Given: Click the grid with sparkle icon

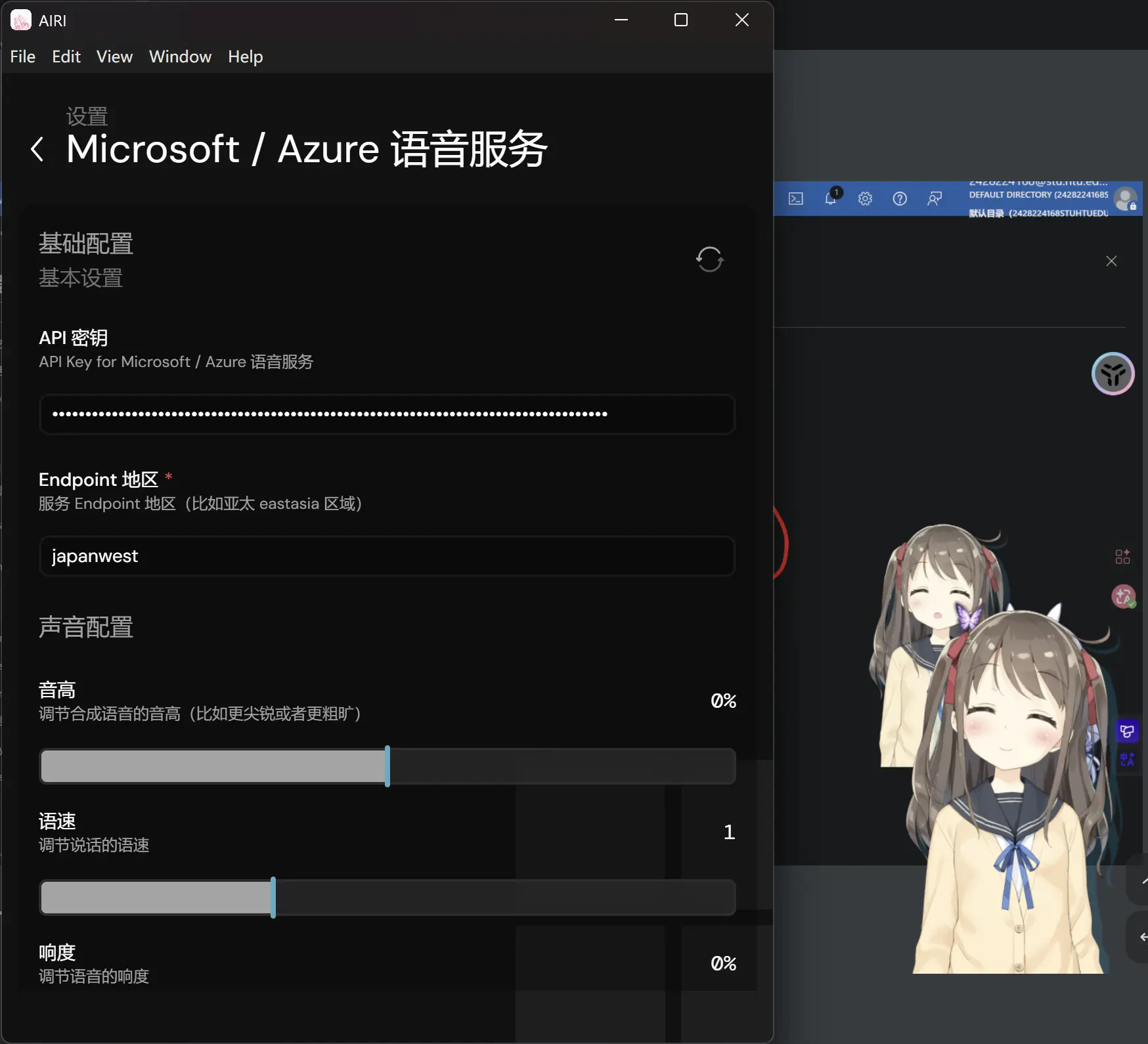Looking at the screenshot, I should (1123, 557).
